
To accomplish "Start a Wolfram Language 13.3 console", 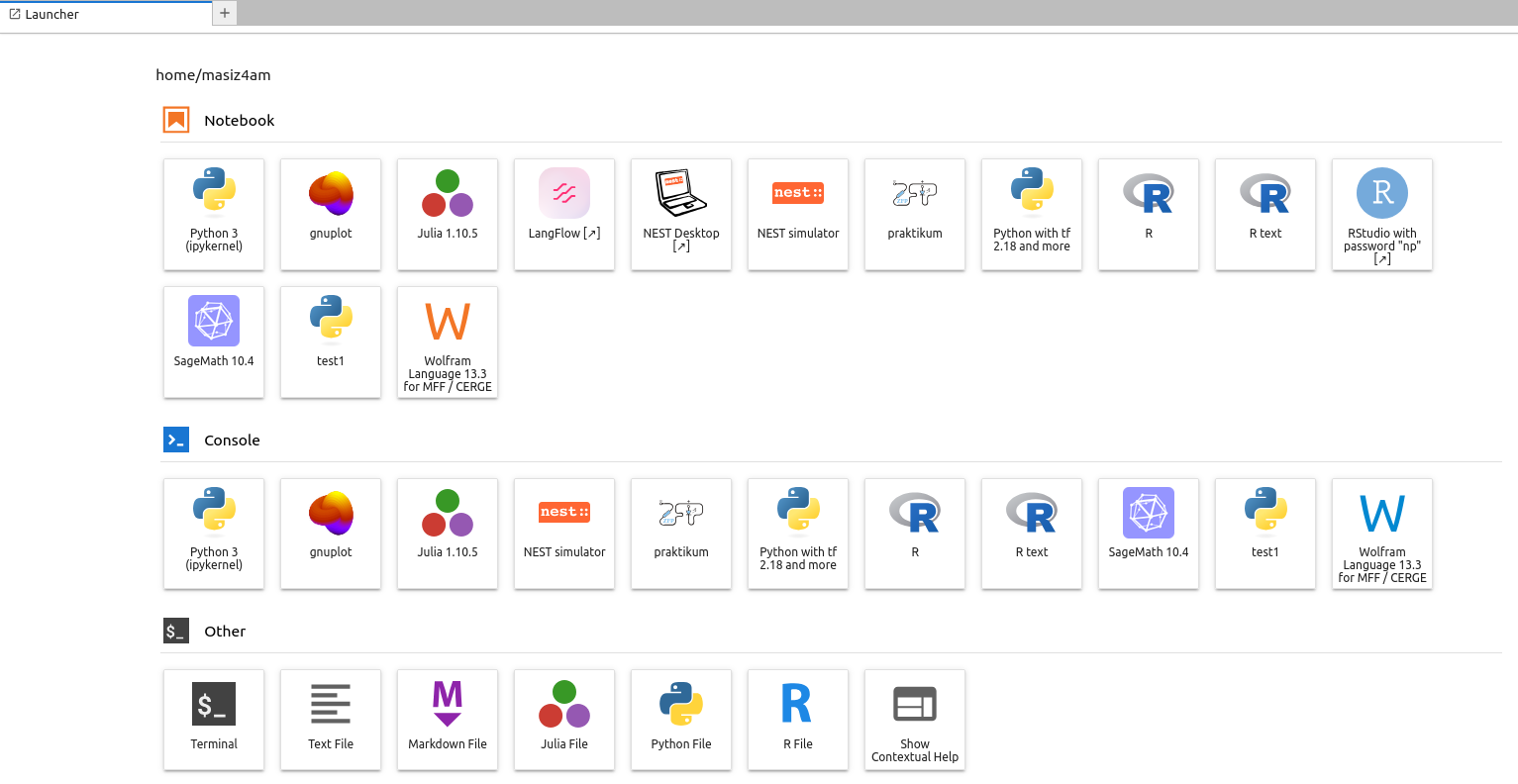I will click(x=1382, y=534).
